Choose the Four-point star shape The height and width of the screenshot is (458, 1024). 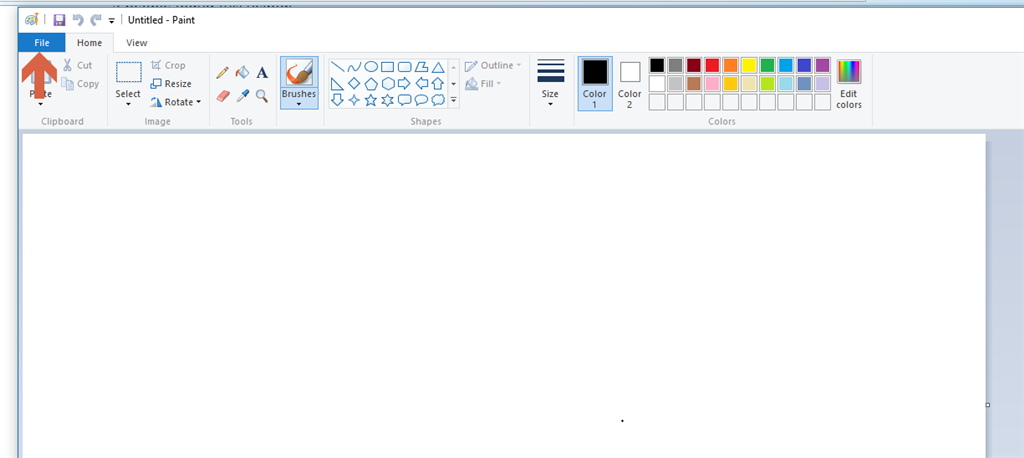[x=355, y=101]
